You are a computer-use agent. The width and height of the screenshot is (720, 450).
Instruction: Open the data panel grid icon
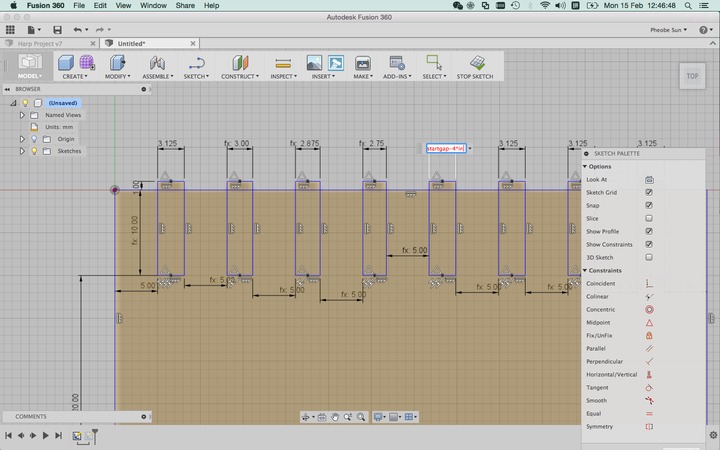[x=10, y=30]
